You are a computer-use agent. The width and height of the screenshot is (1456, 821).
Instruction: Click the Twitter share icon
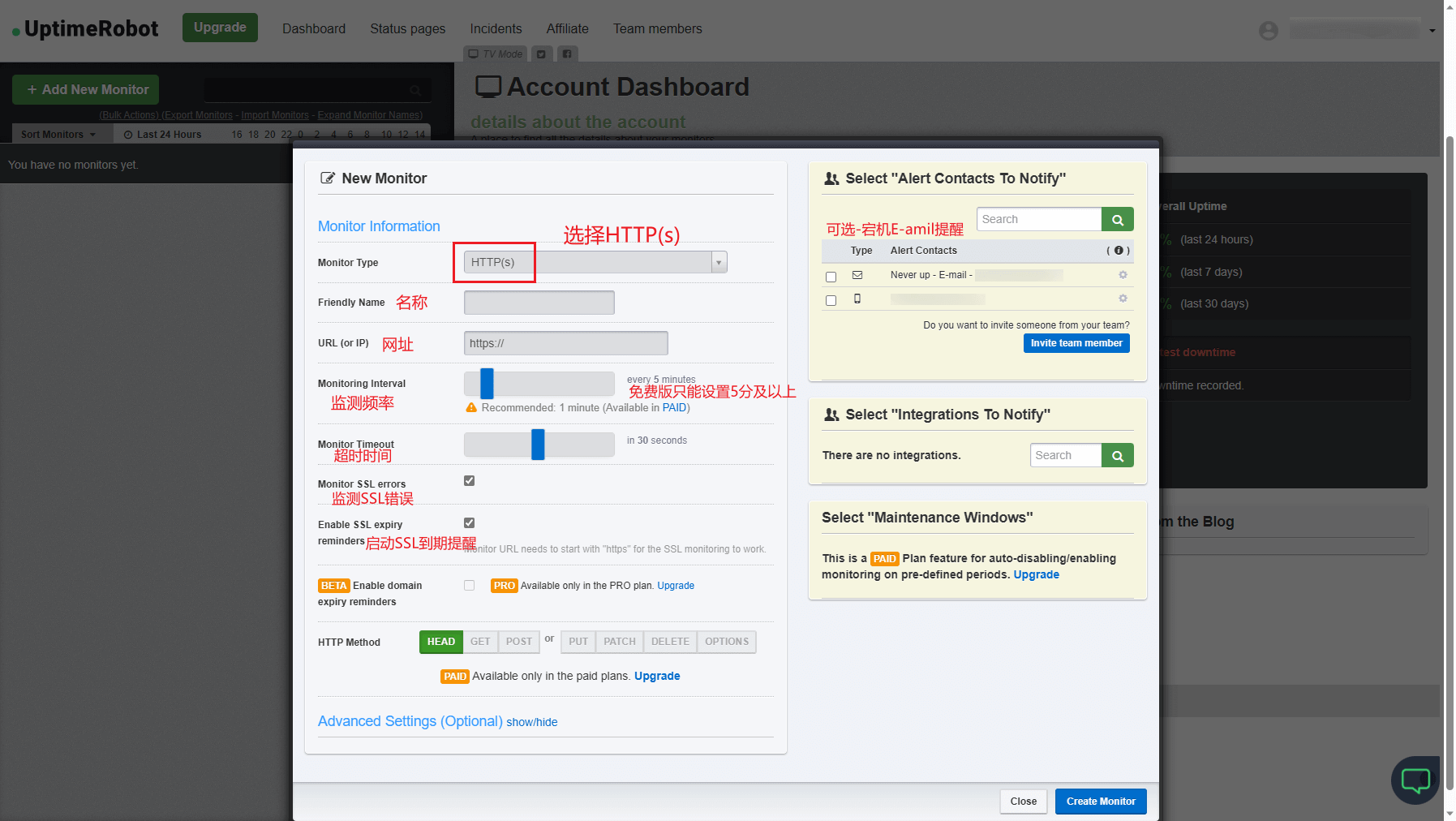(541, 54)
